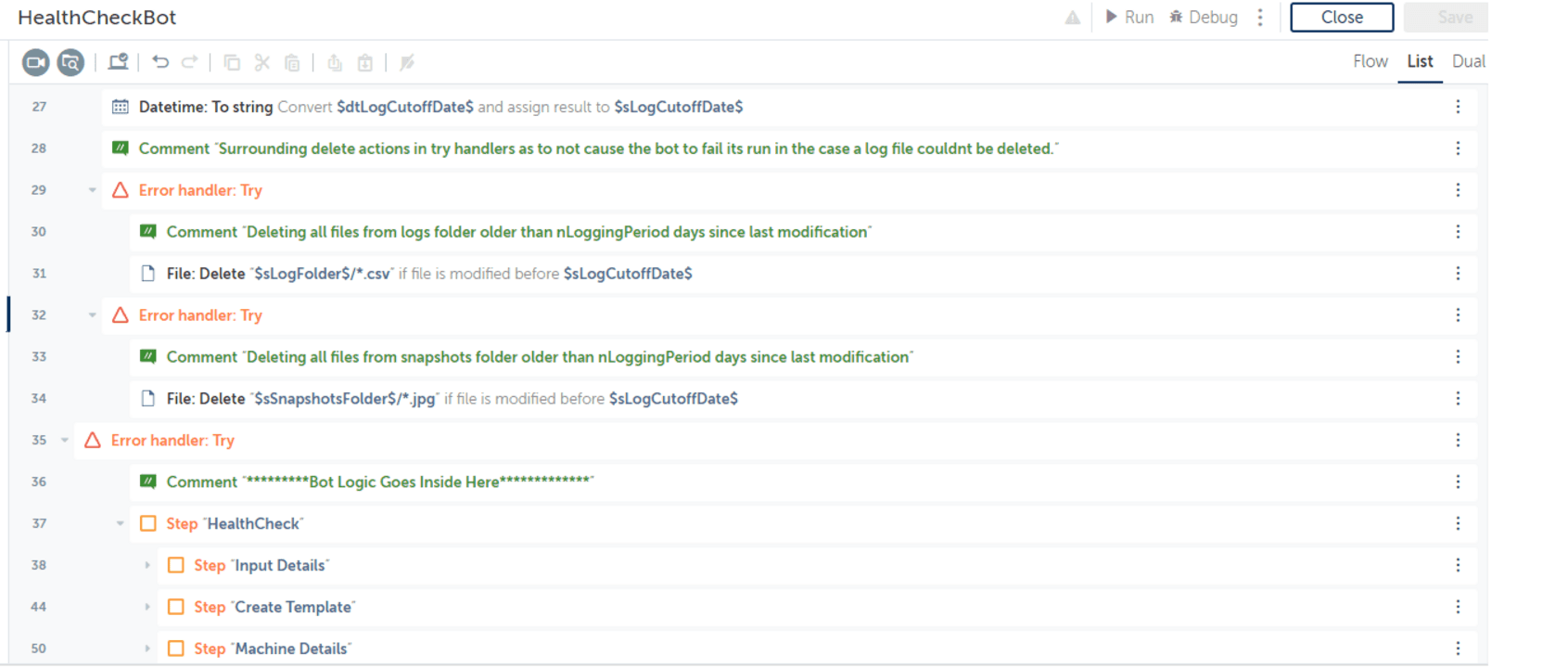Cut selected action with scissors icon

tap(262, 62)
